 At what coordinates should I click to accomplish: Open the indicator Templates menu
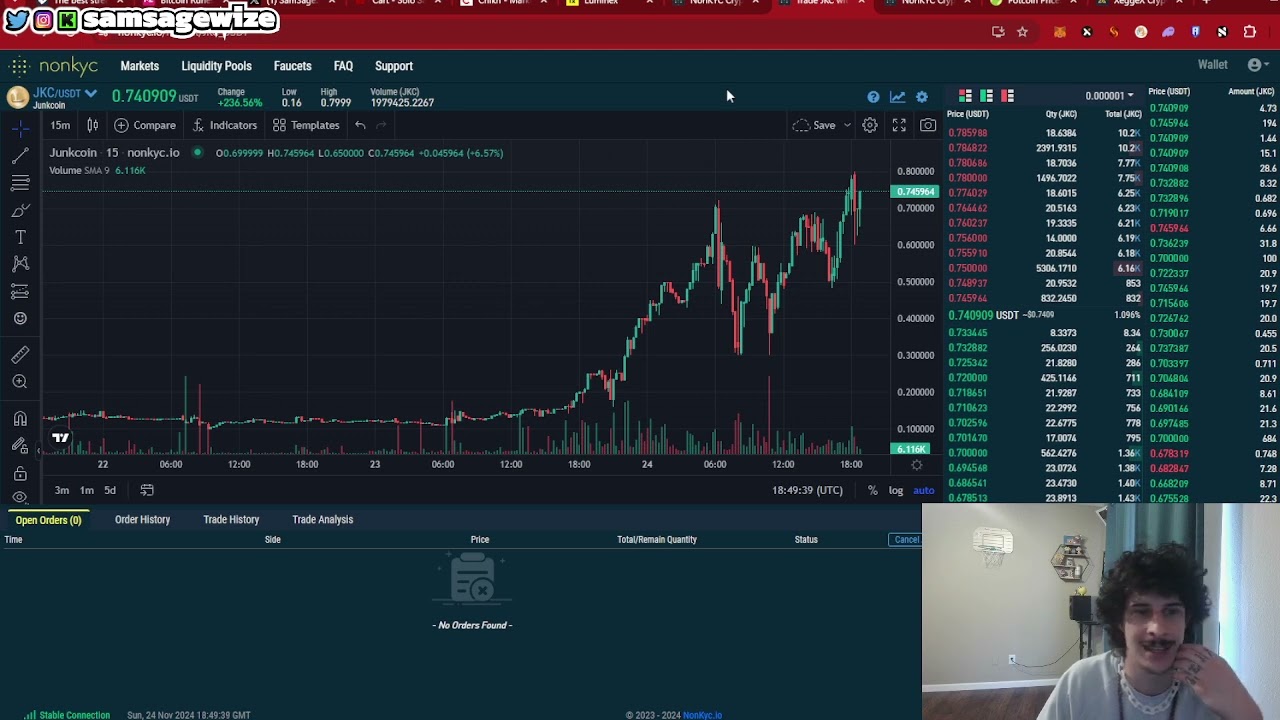pyautogui.click(x=306, y=125)
